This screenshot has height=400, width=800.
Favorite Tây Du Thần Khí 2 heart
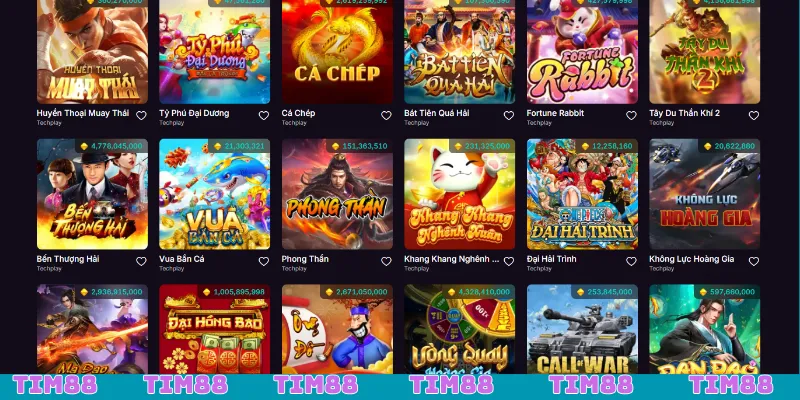point(754,115)
